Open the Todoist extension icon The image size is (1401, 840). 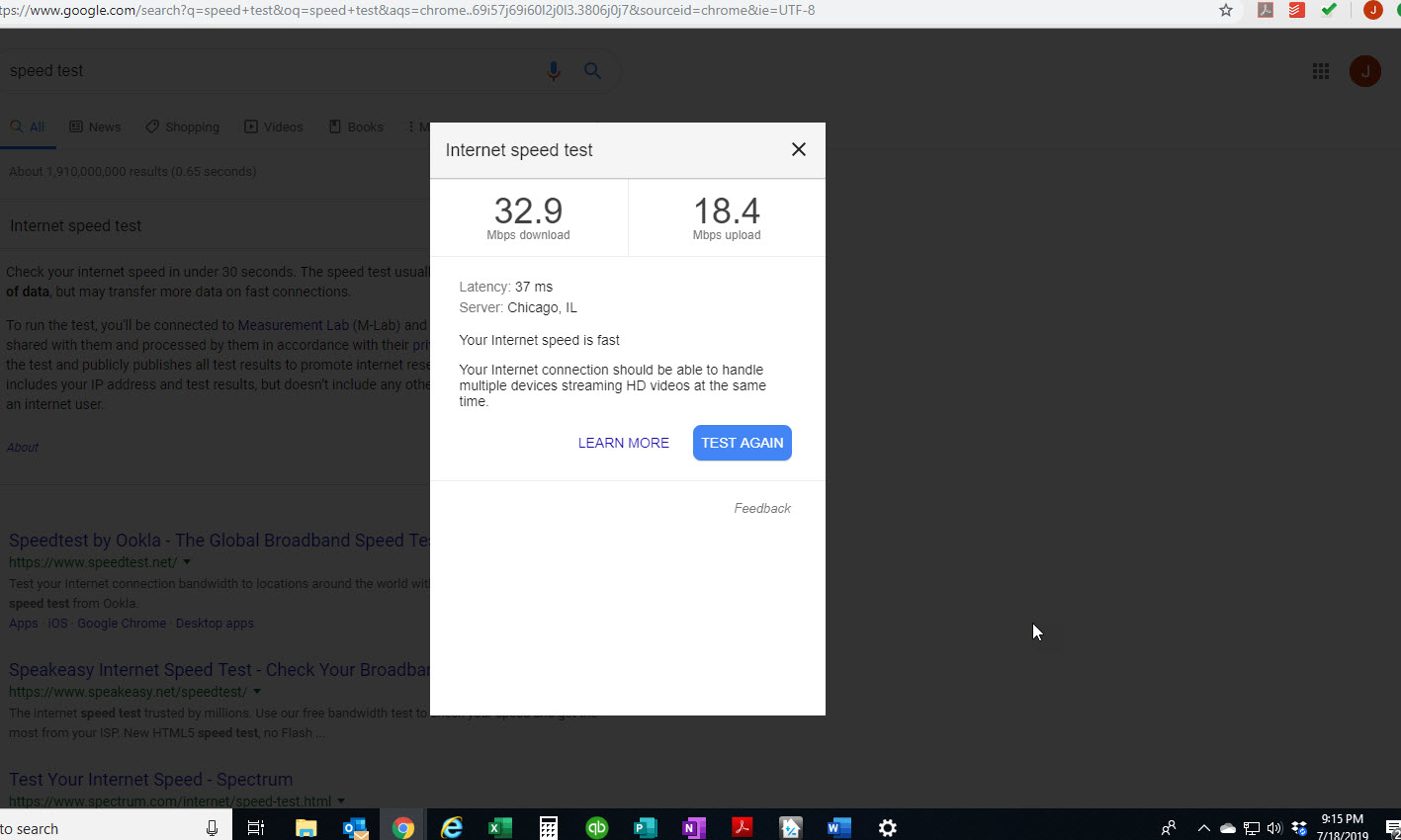[1296, 11]
